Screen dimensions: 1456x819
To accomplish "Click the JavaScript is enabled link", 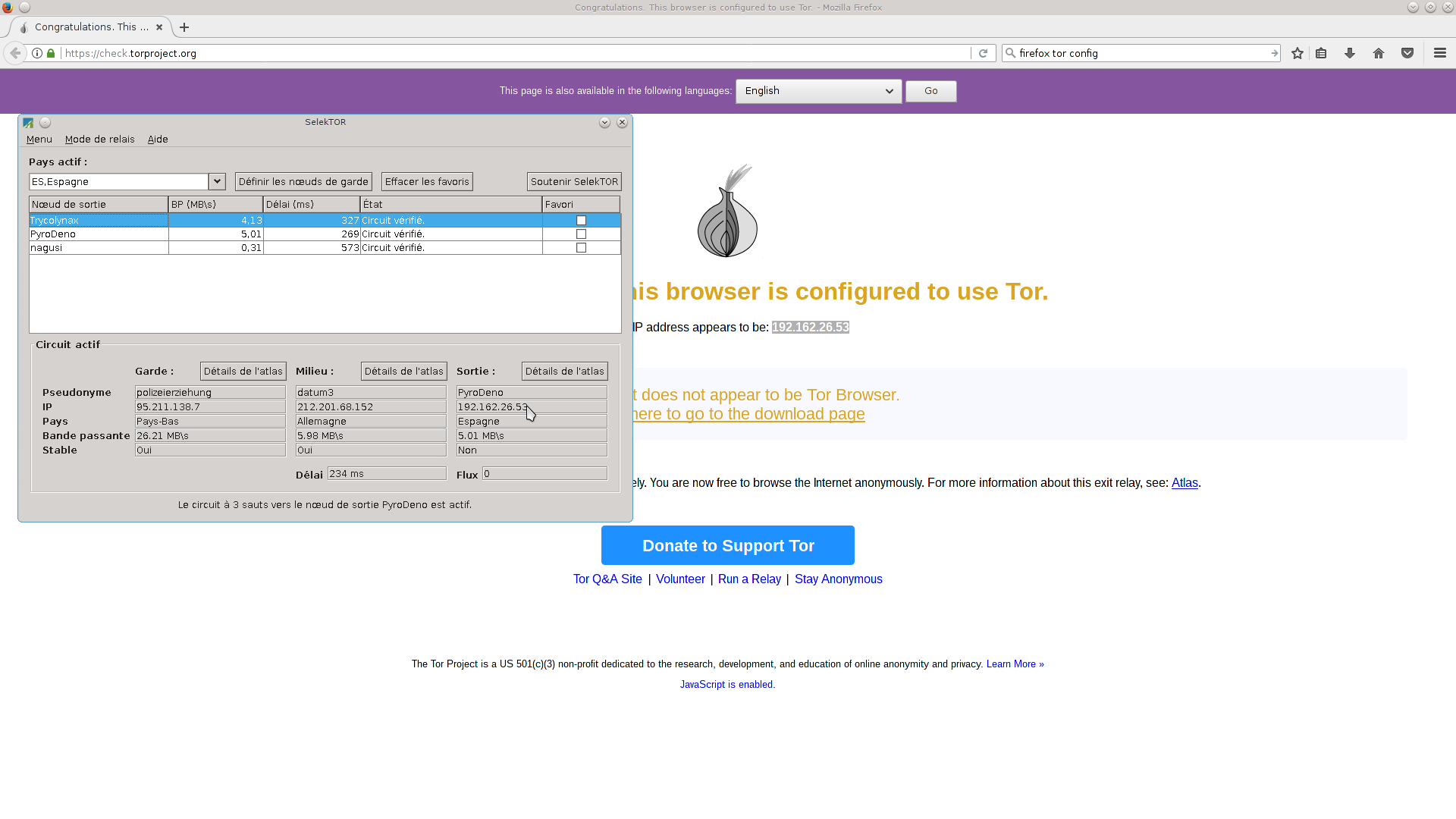I will [727, 685].
